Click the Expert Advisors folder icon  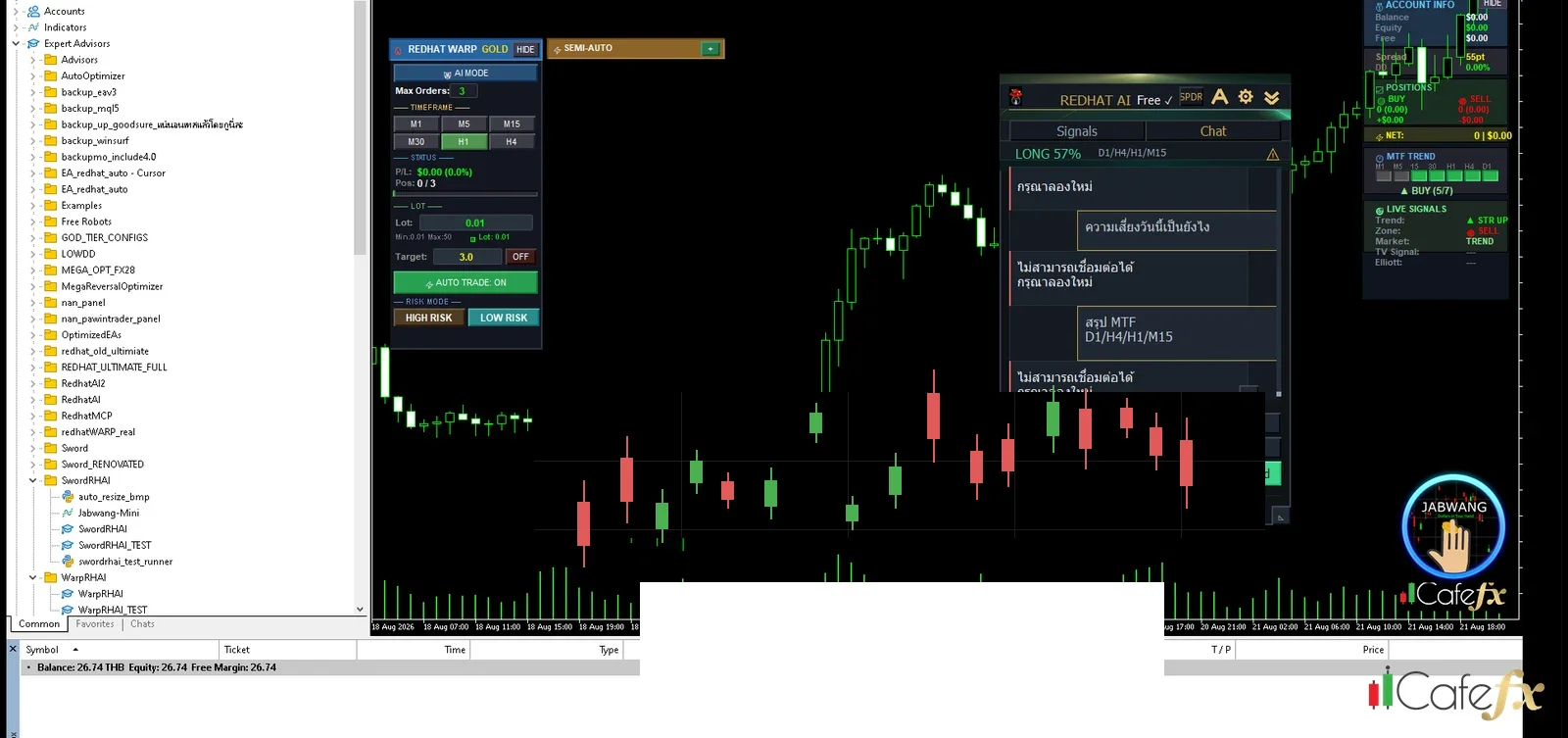33,43
